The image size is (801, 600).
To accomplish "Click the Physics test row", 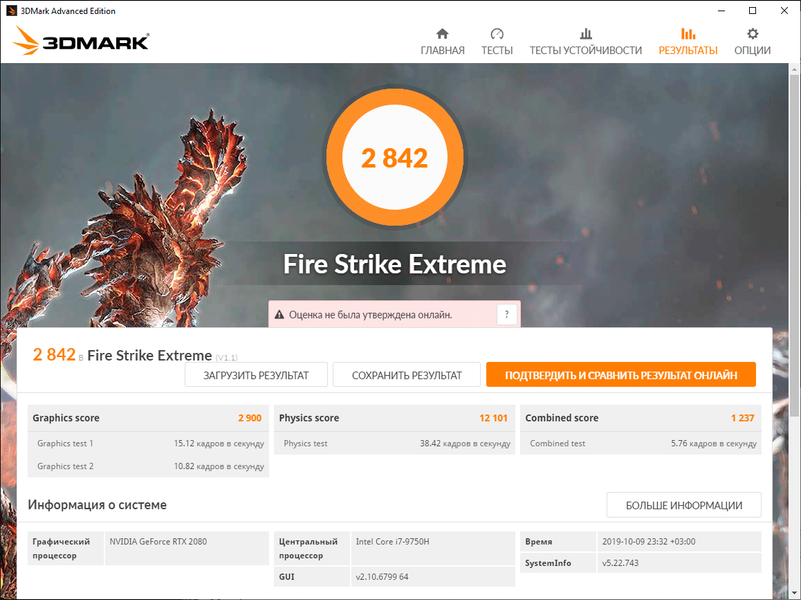I will click(x=394, y=443).
